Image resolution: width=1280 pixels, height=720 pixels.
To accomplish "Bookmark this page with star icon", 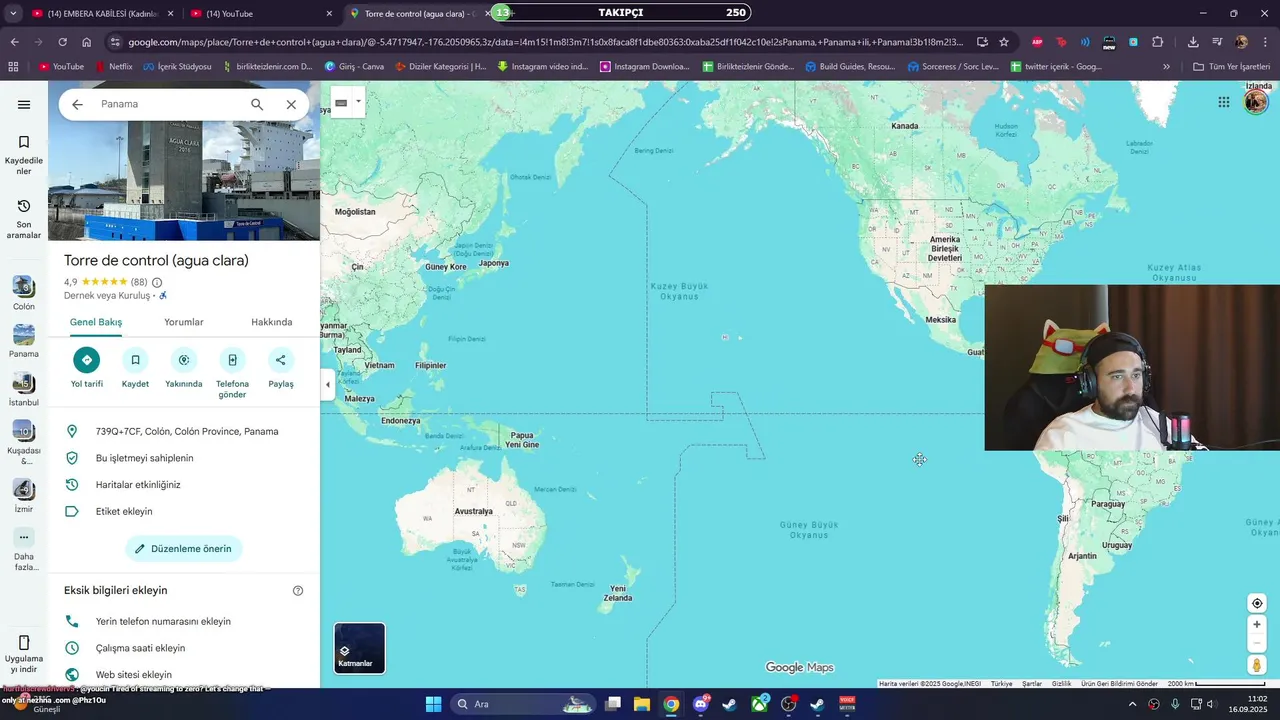I will coord(1004,42).
